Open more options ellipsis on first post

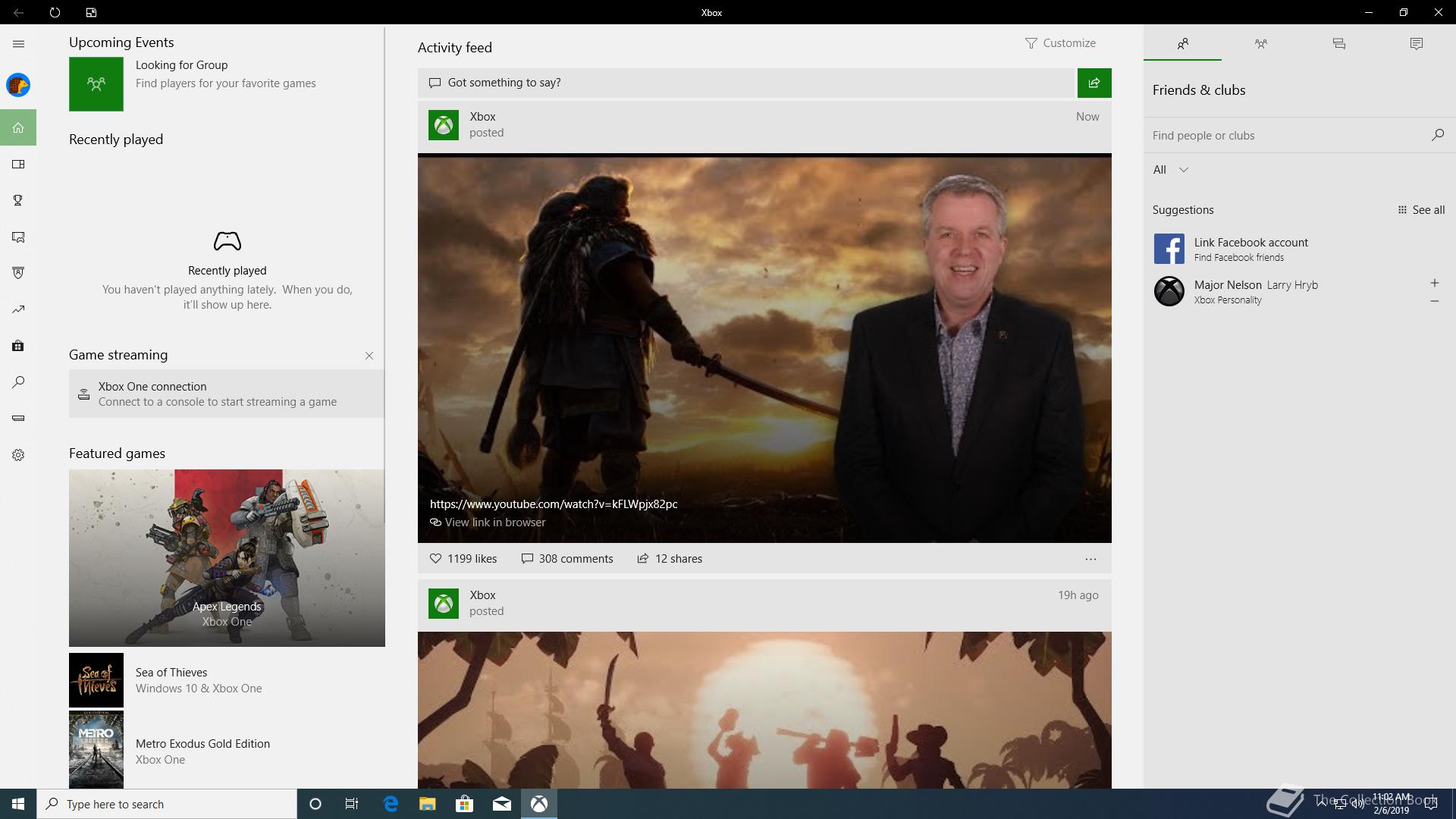(1090, 559)
